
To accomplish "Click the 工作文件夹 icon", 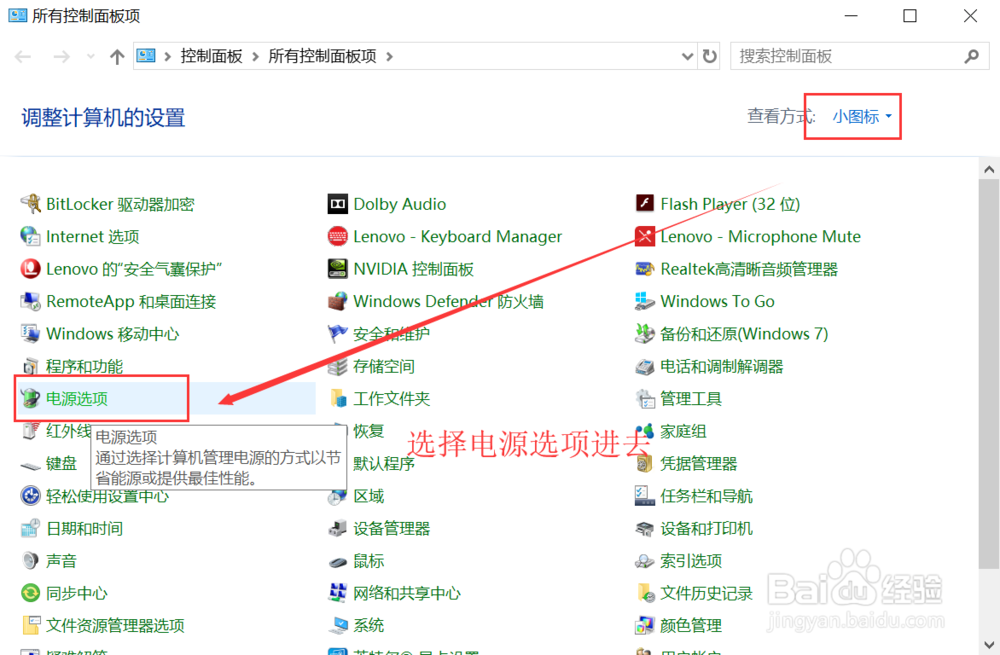I will click(337, 399).
